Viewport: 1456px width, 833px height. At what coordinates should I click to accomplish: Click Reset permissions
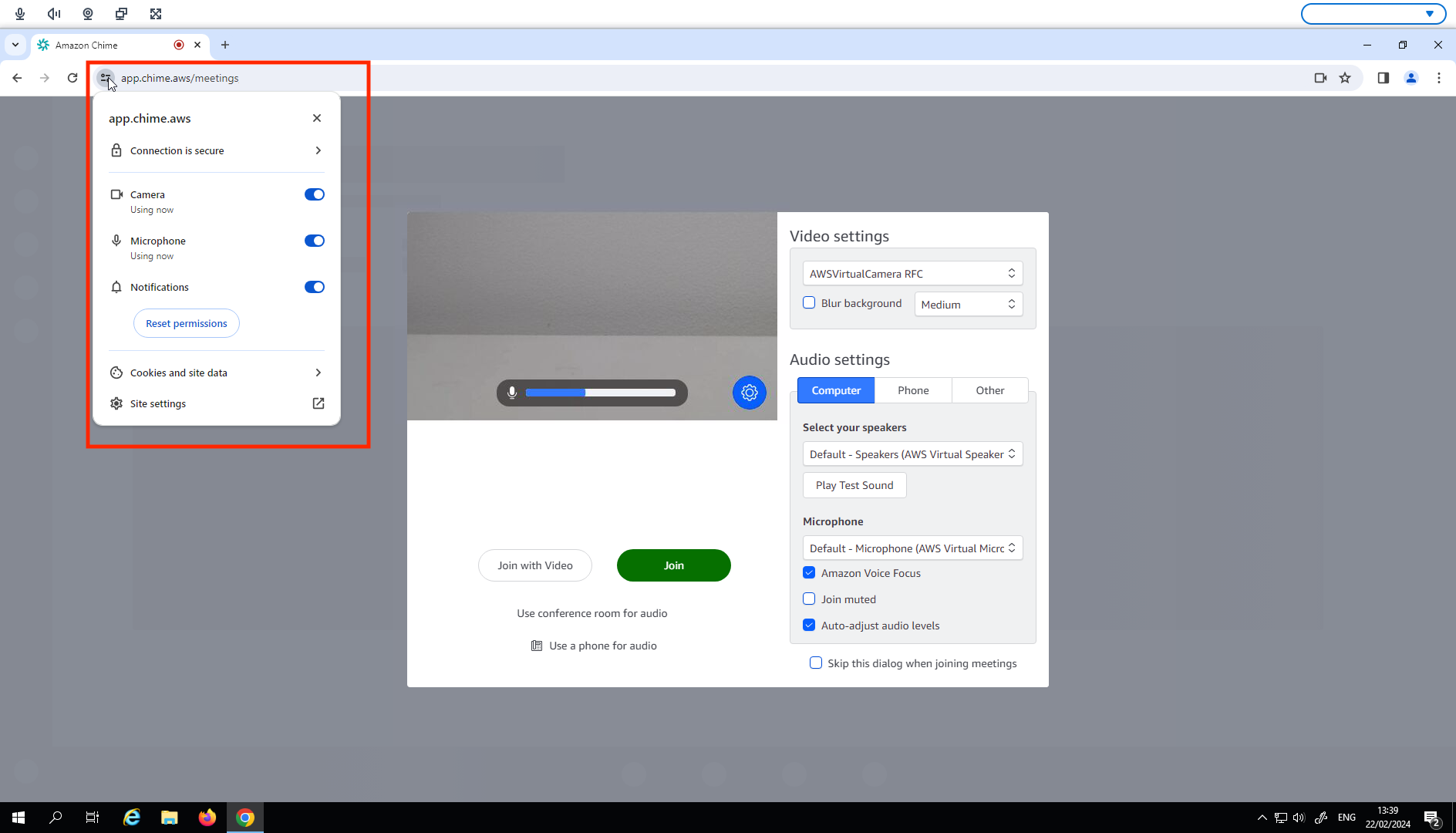186,323
